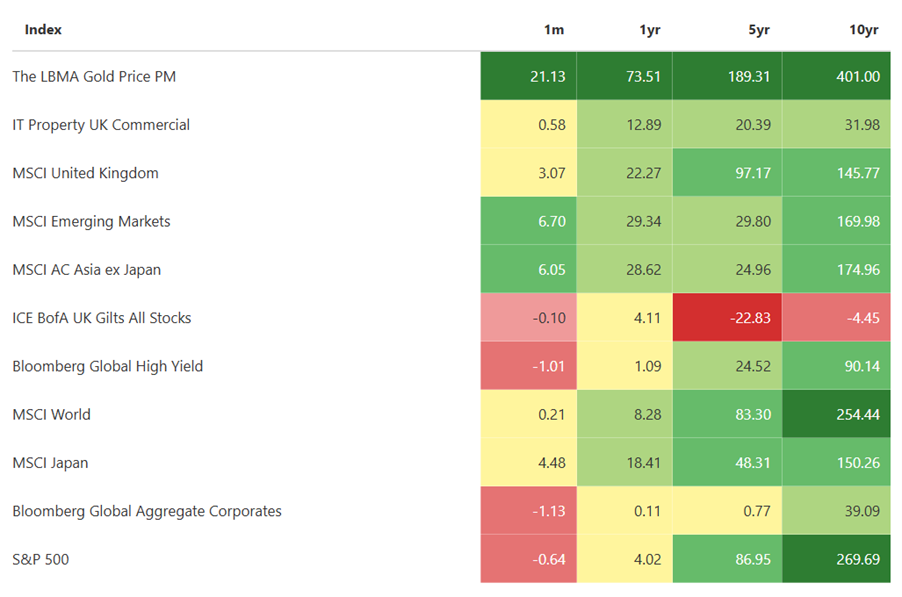The image size is (902, 597).
Task: Select Bloomberg Global Aggregate Corporates label
Action: [147, 511]
